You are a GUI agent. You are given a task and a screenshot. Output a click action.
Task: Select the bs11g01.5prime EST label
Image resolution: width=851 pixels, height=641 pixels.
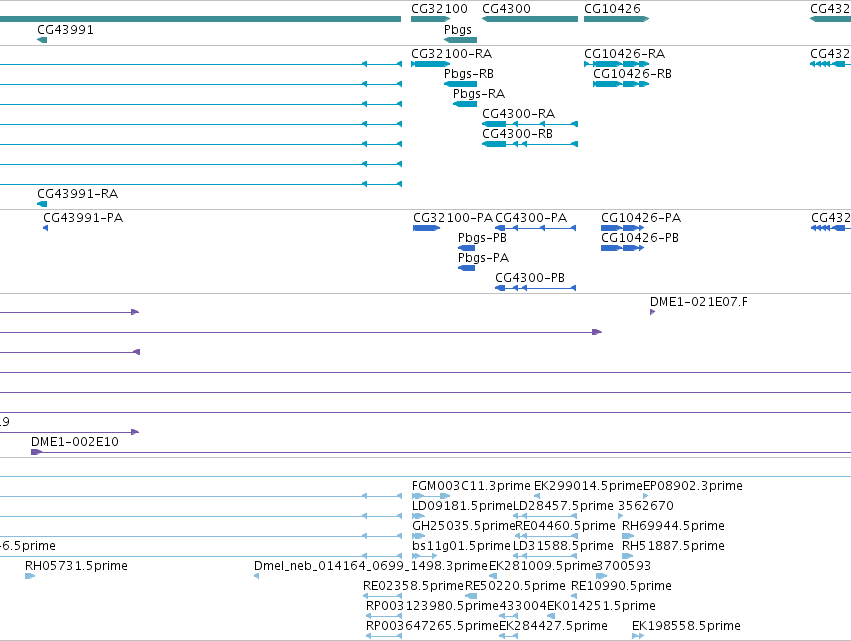pyautogui.click(x=461, y=547)
